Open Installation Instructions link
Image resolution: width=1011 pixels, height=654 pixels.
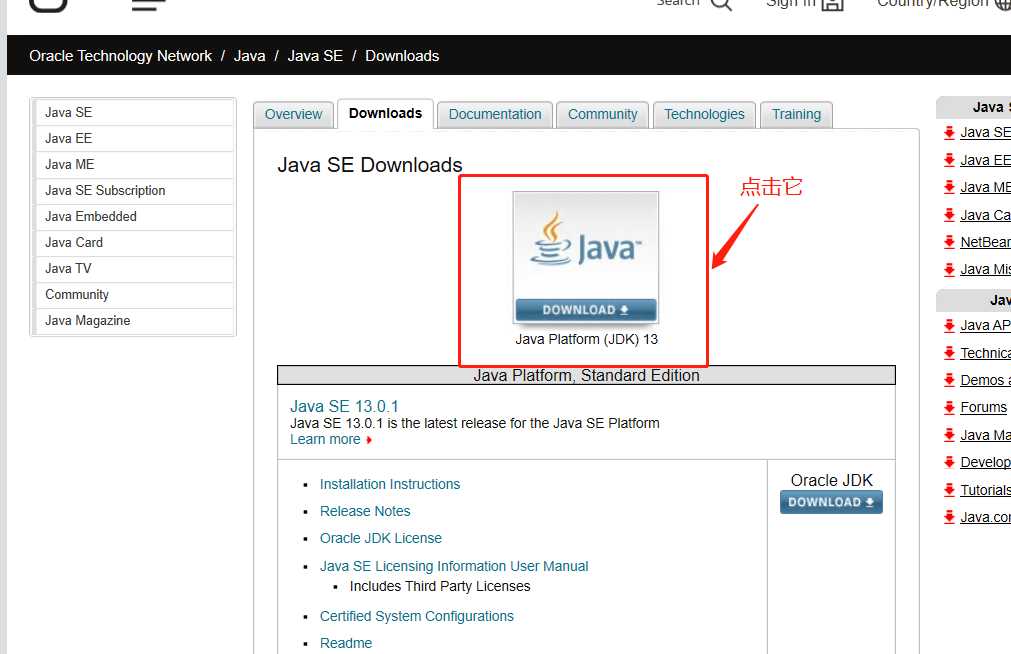pyautogui.click(x=390, y=484)
